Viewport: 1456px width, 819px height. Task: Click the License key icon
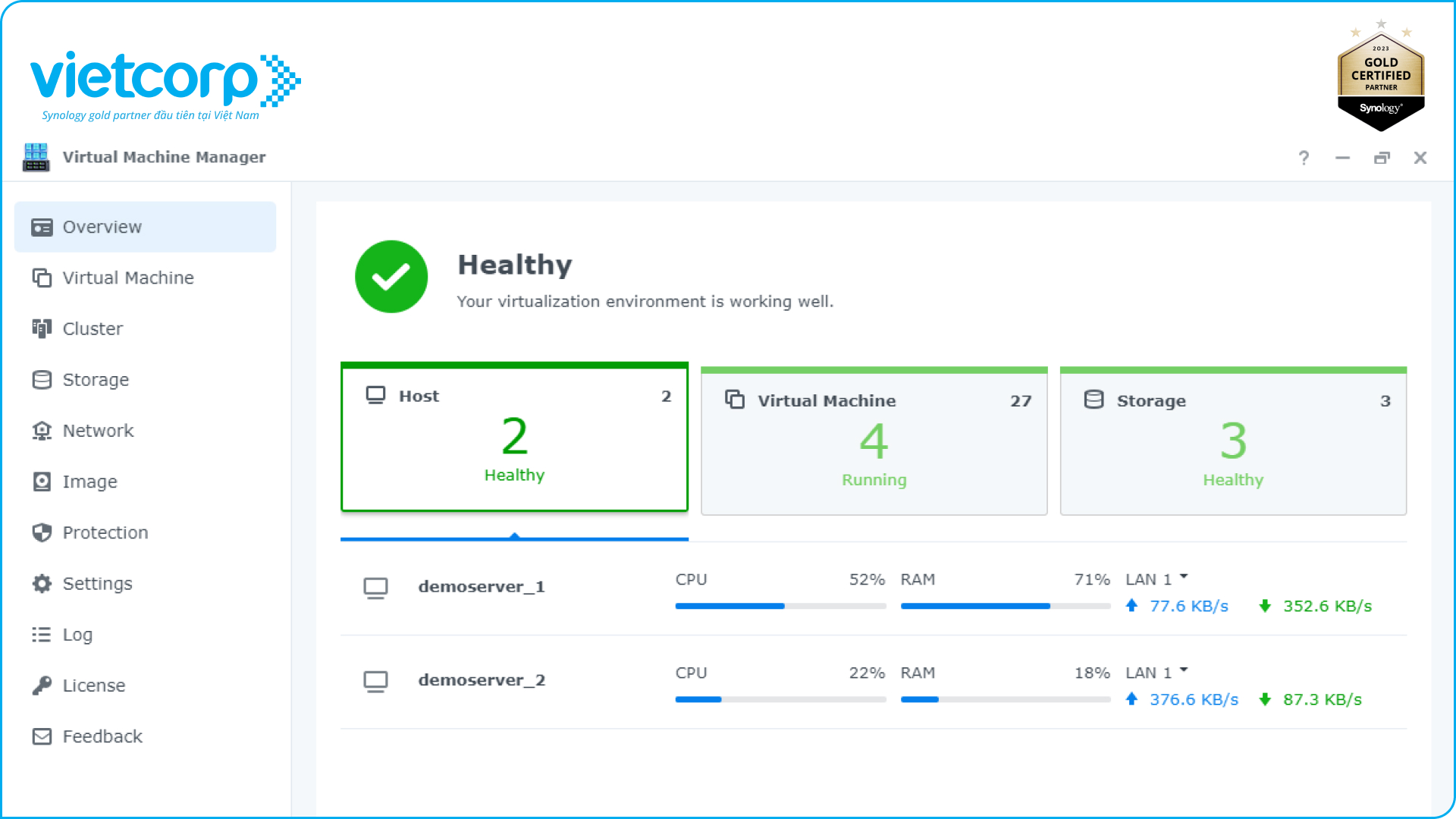tap(42, 686)
